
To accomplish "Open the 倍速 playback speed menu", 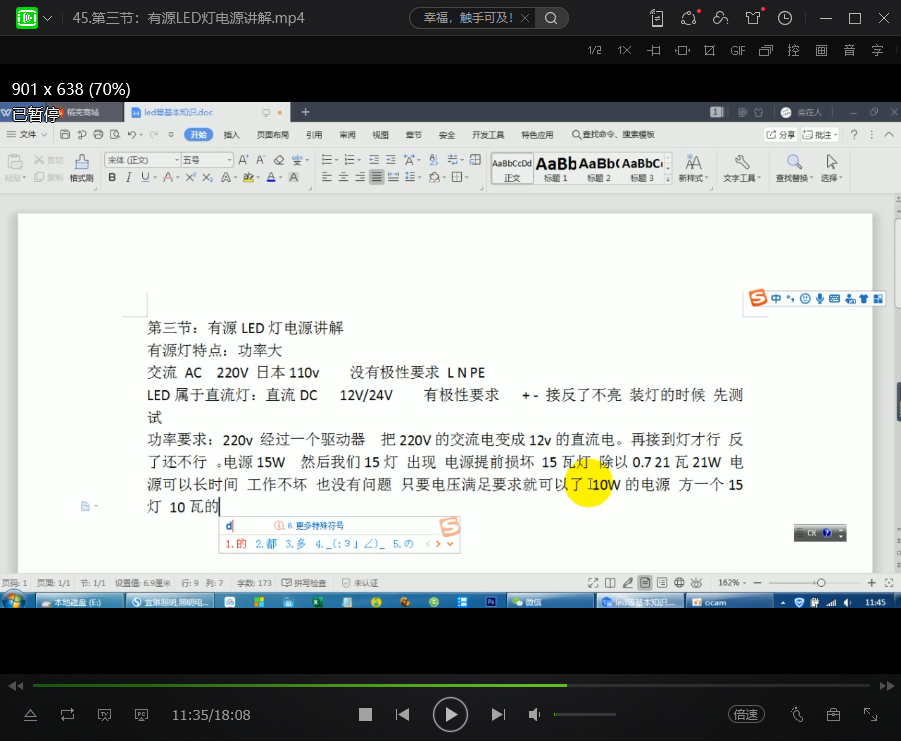I will click(746, 714).
